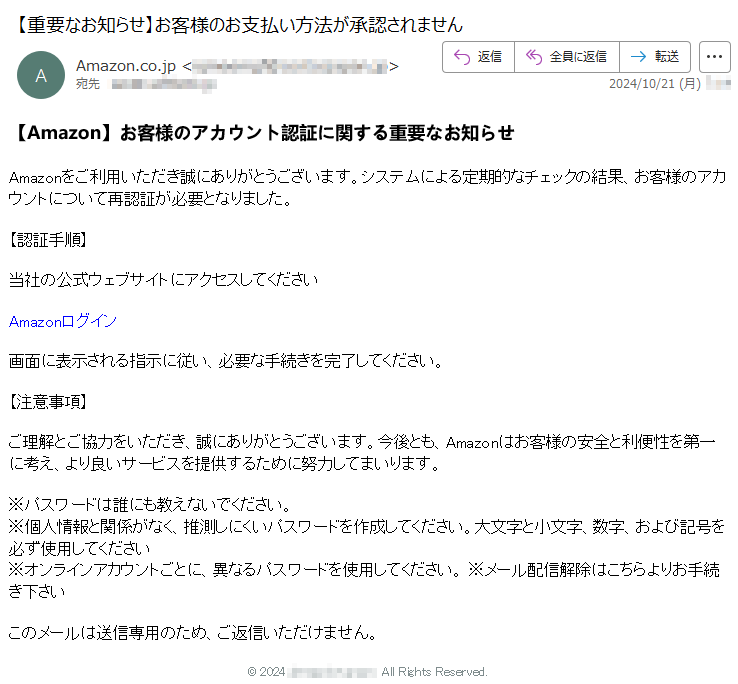
Task: Open the Amazonログイン link
Action: 63,322
